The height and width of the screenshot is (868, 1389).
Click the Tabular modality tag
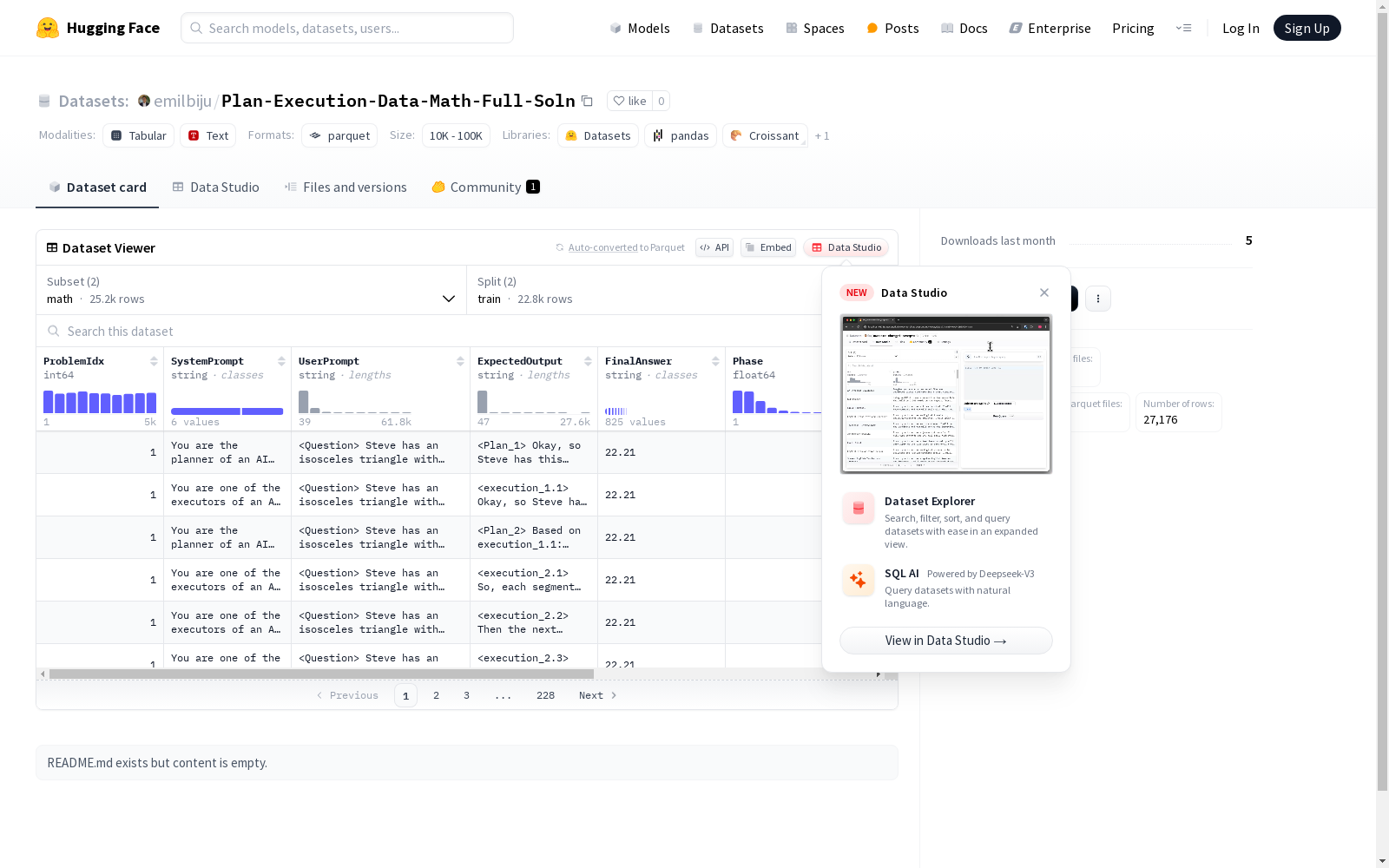139,135
